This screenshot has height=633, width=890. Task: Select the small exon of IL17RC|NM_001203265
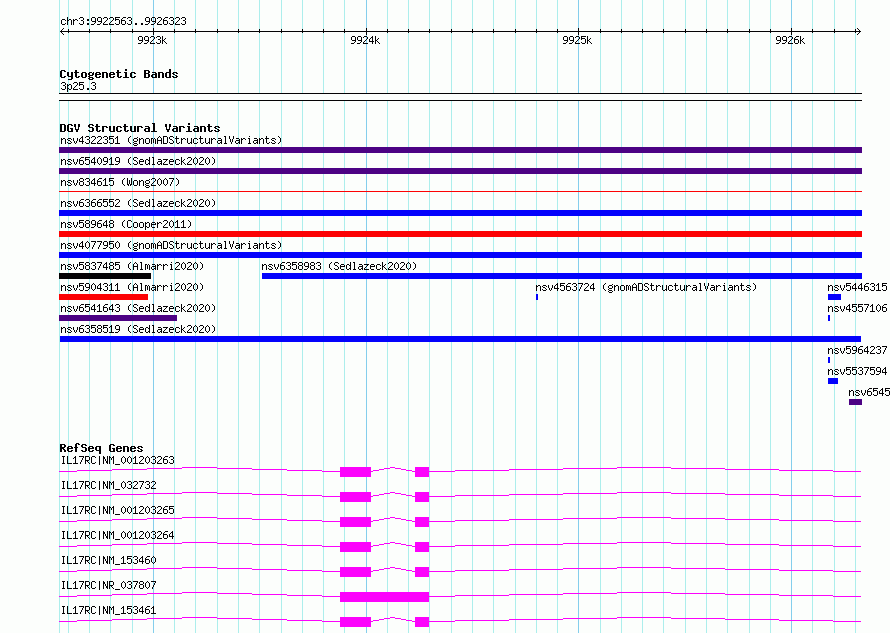point(422,522)
